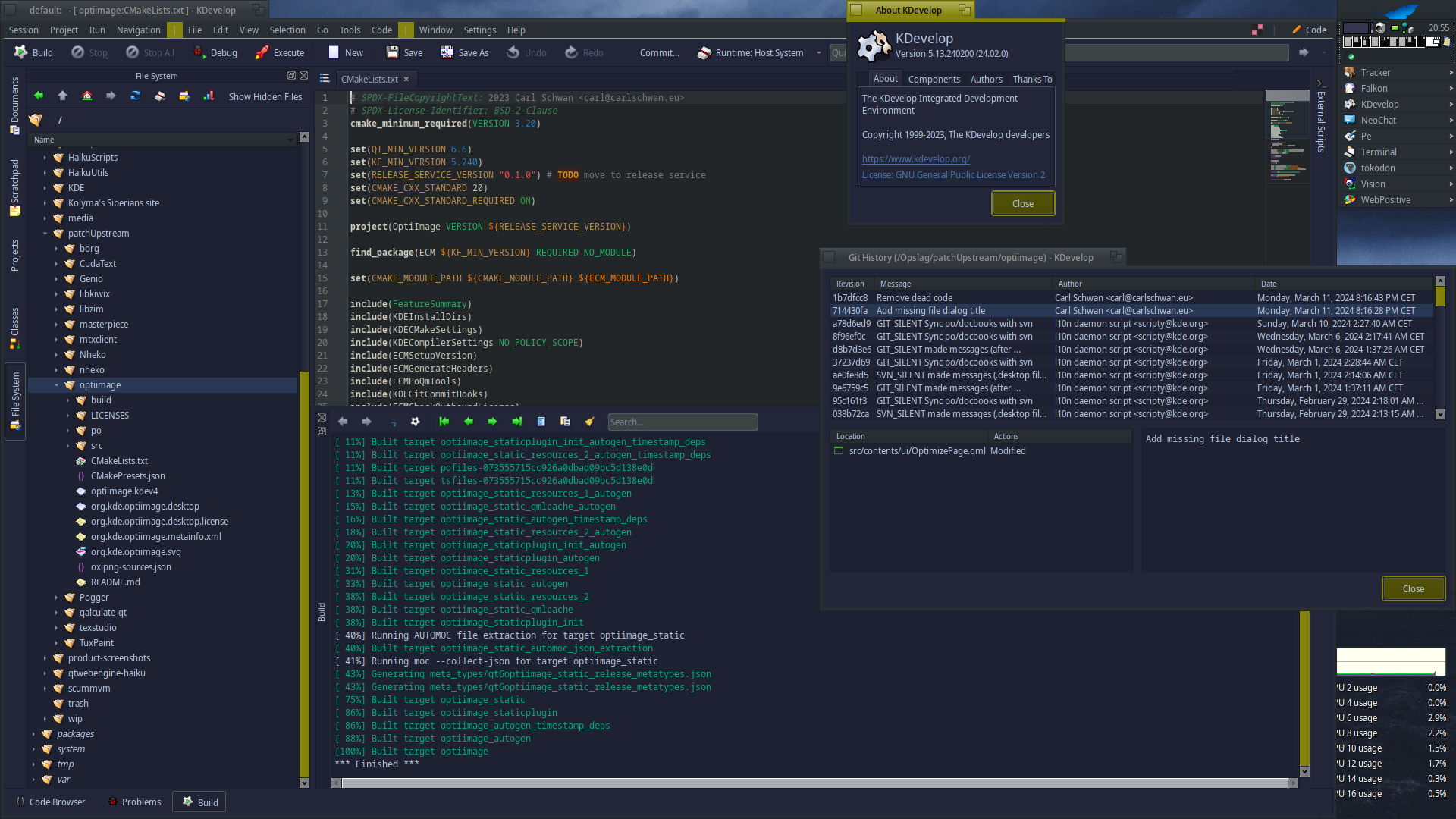Go back in File System browser

39,96
